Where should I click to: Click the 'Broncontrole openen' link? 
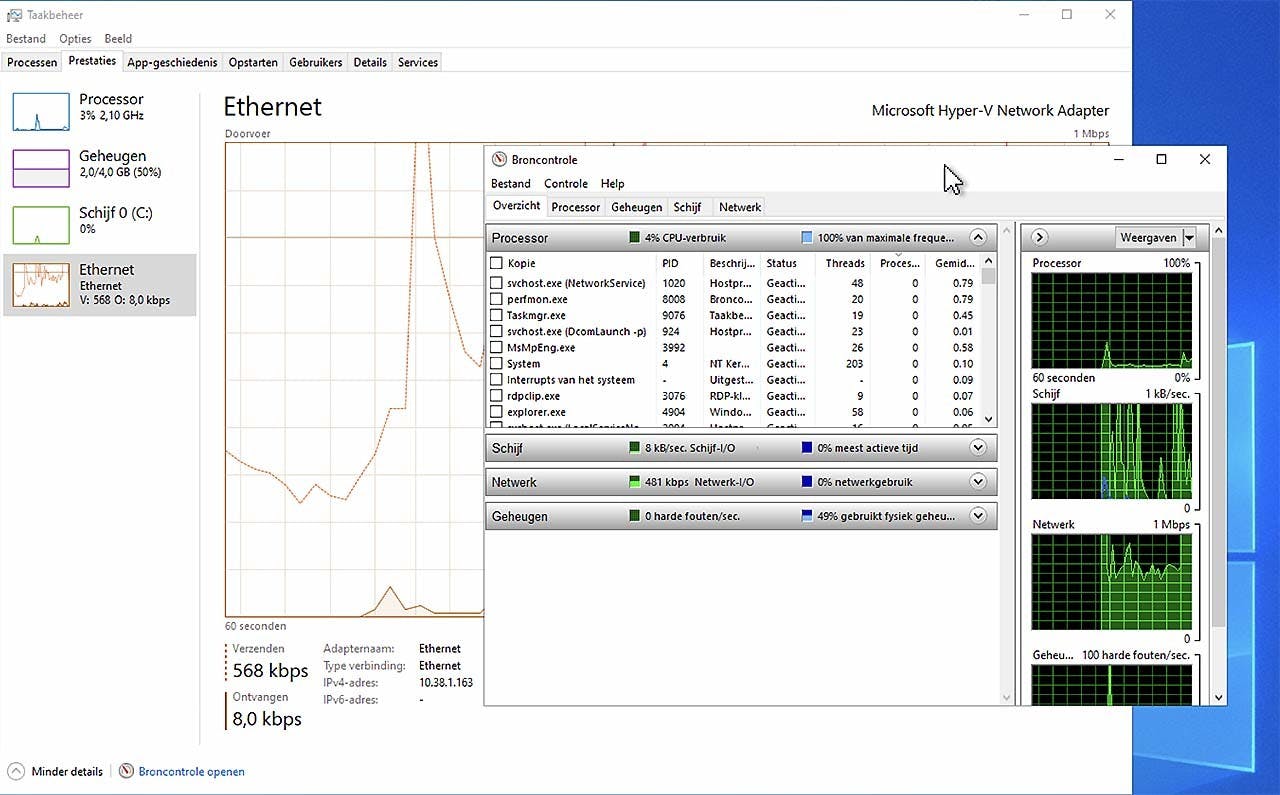[x=190, y=771]
